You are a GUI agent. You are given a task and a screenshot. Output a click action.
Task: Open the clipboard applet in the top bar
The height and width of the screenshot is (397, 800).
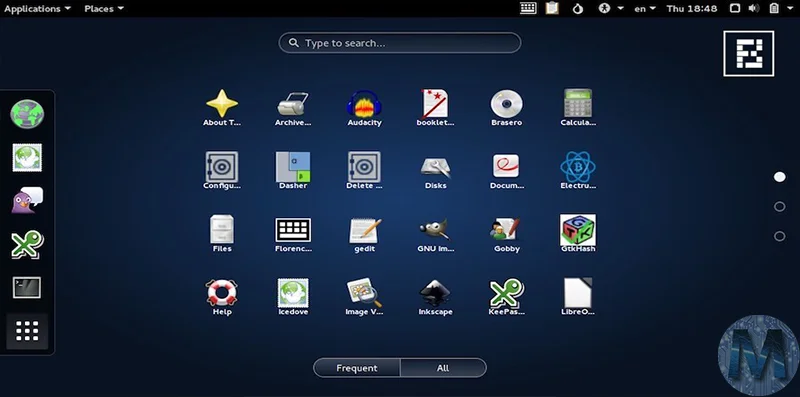(x=552, y=8)
